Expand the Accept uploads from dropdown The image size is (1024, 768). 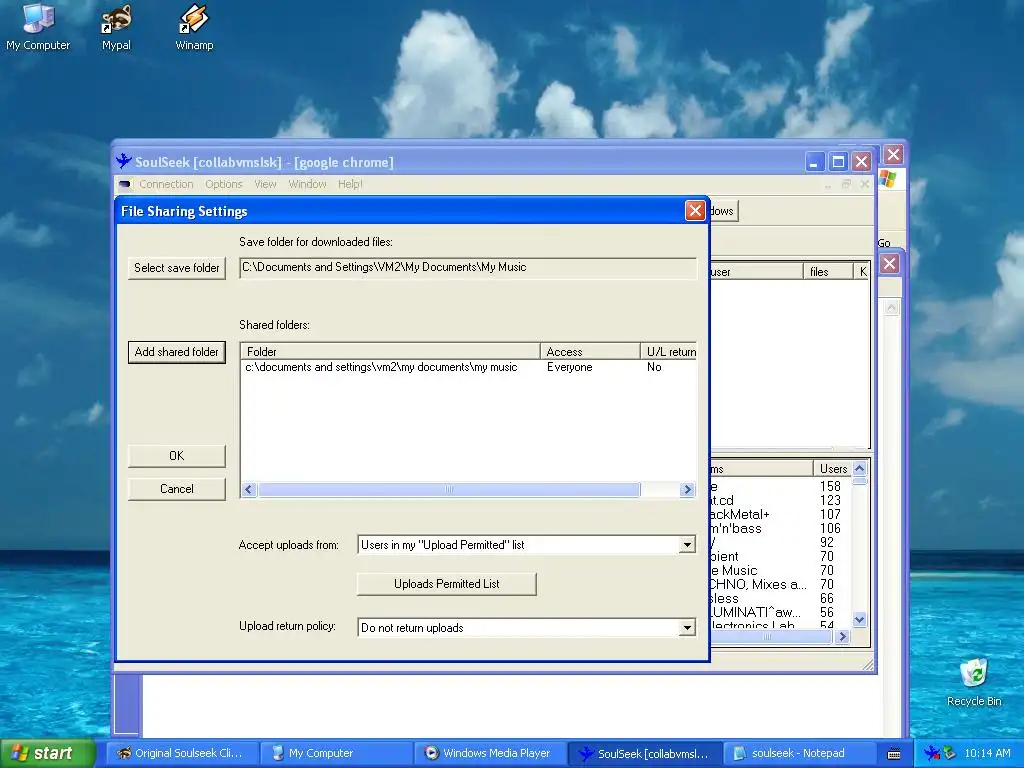pyautogui.click(x=687, y=545)
